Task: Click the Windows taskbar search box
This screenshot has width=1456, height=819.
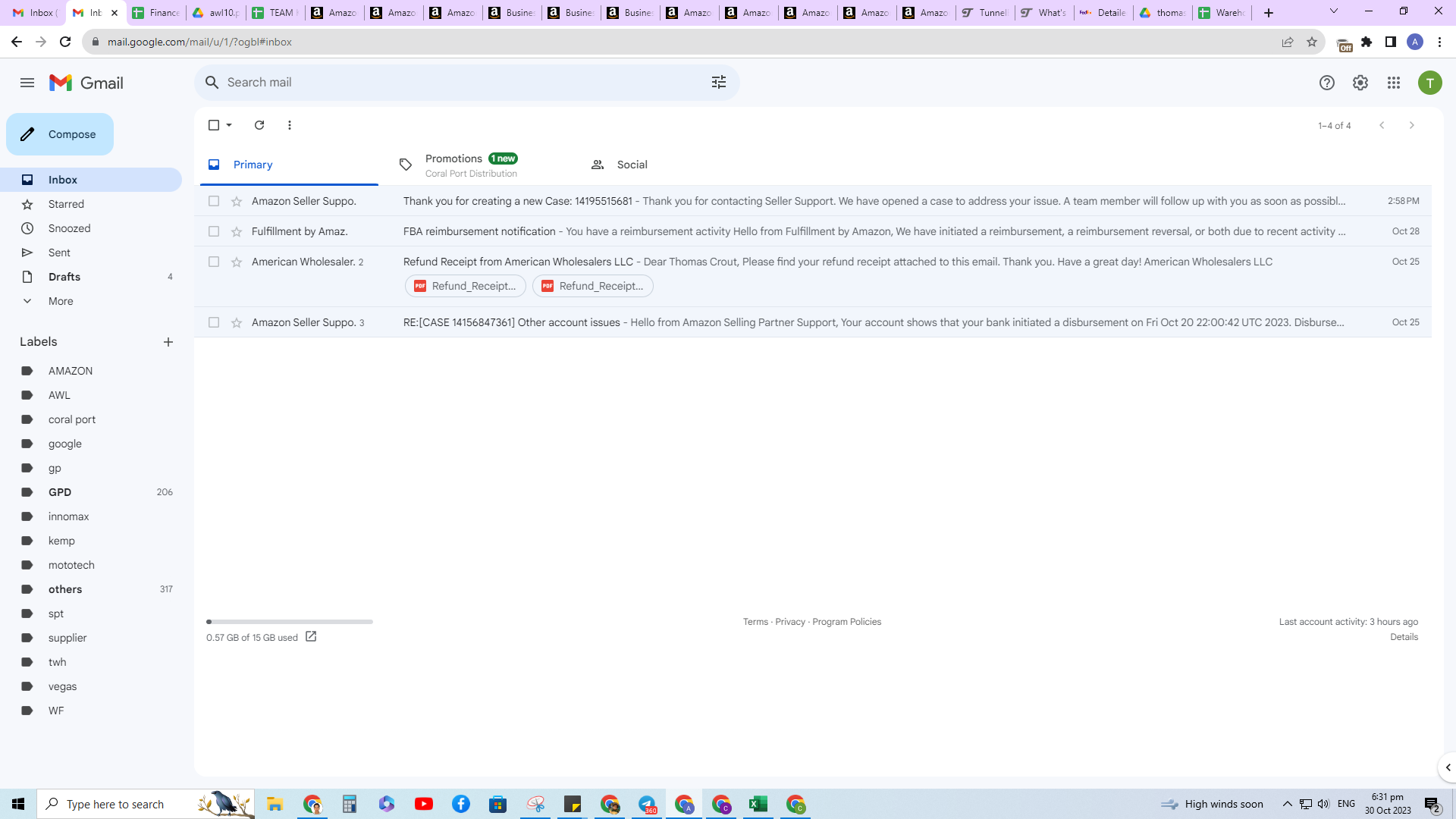Action: (146, 804)
